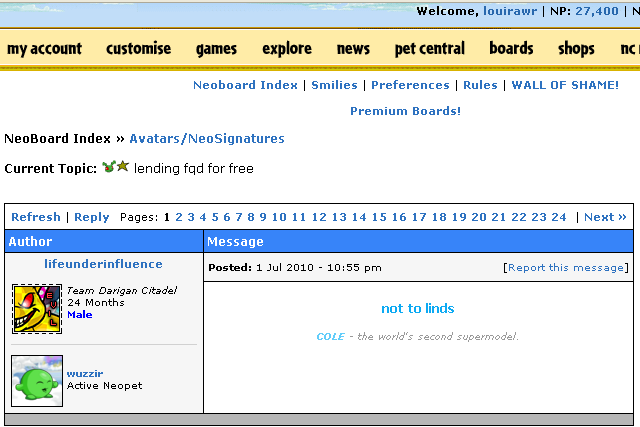Go to page 5
This screenshot has height=427, width=640.
coord(215,217)
